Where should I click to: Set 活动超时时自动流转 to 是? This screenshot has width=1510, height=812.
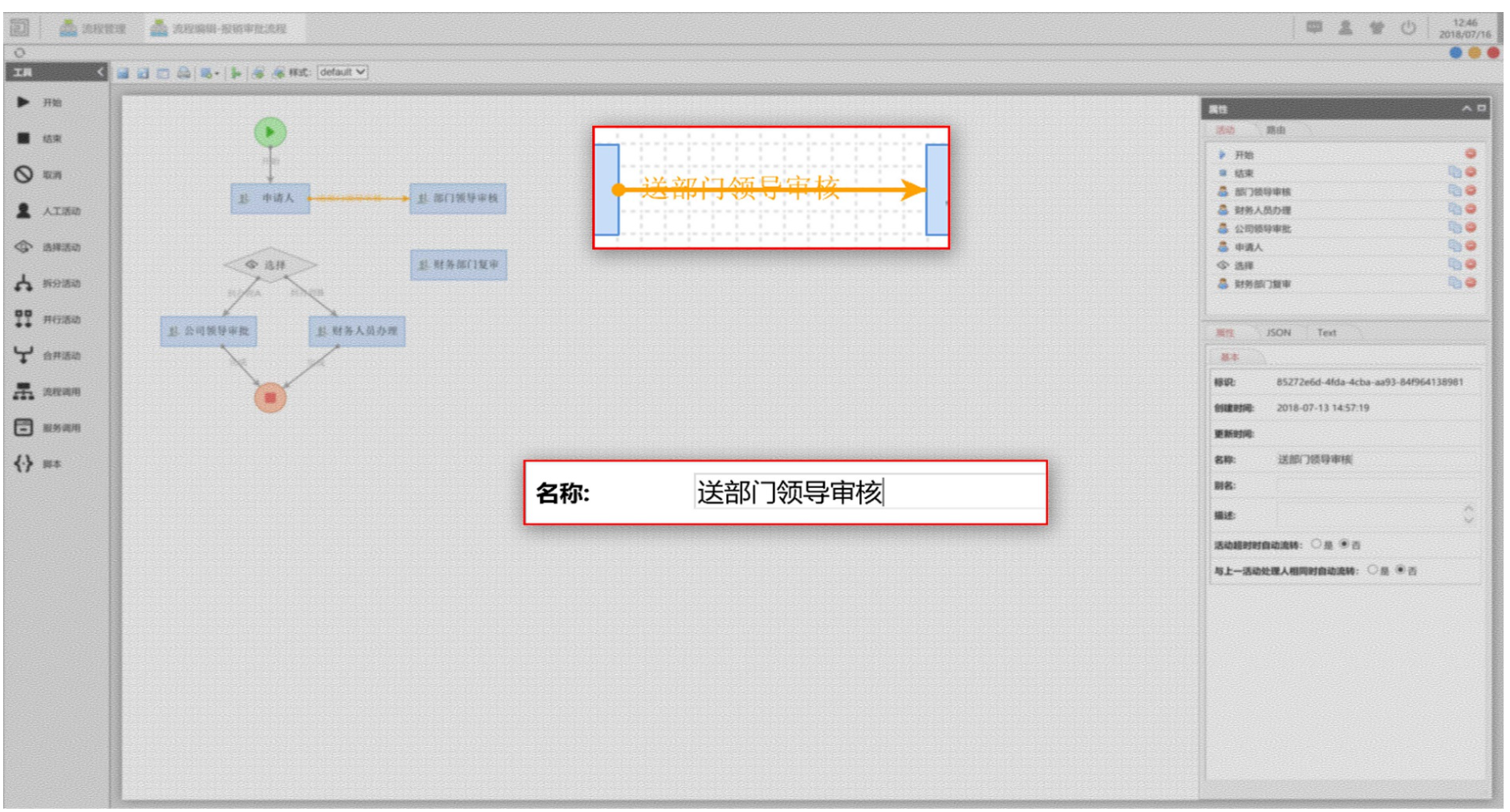1316,544
